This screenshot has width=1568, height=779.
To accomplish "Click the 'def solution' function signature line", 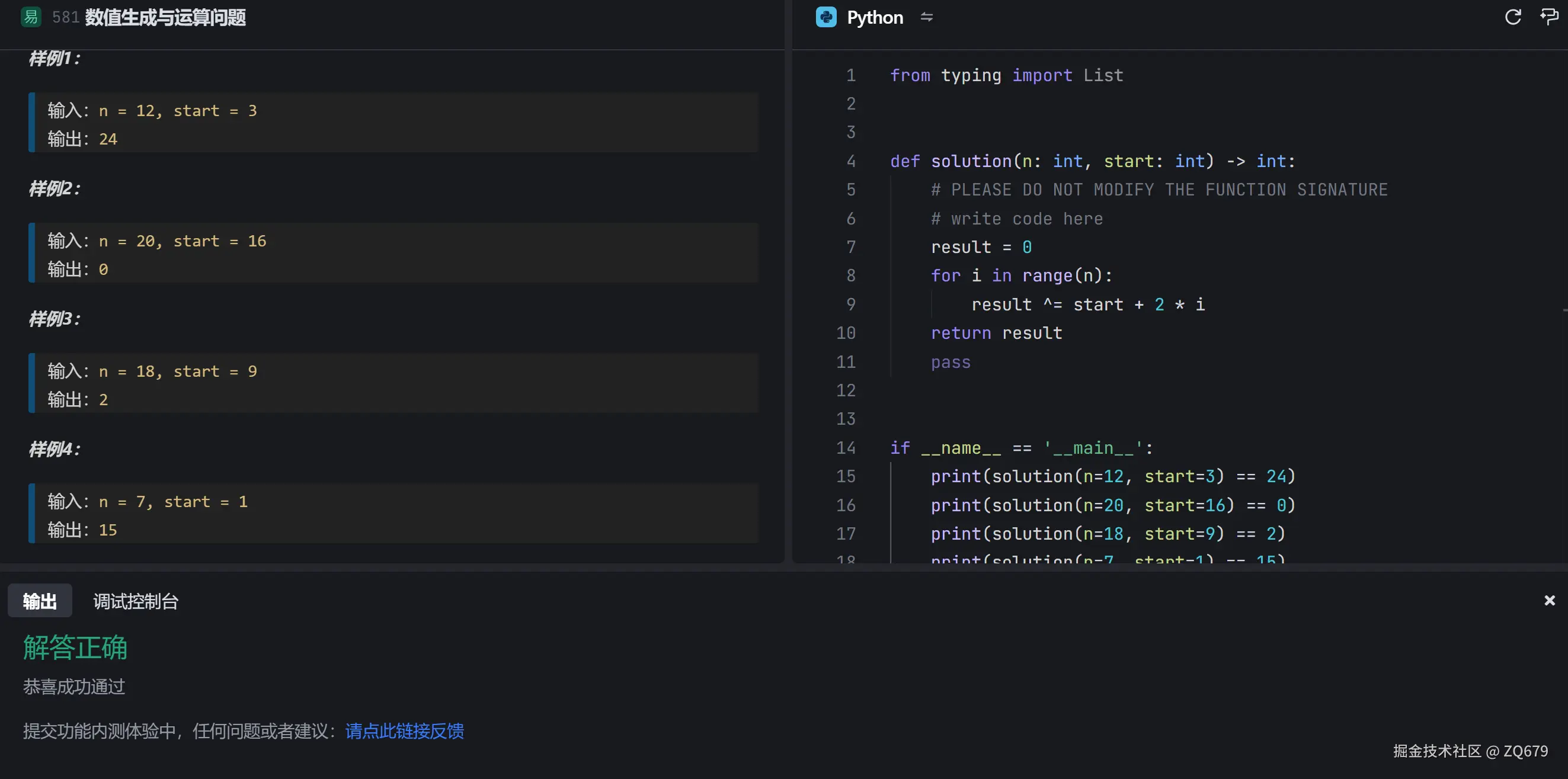I will [1092, 161].
